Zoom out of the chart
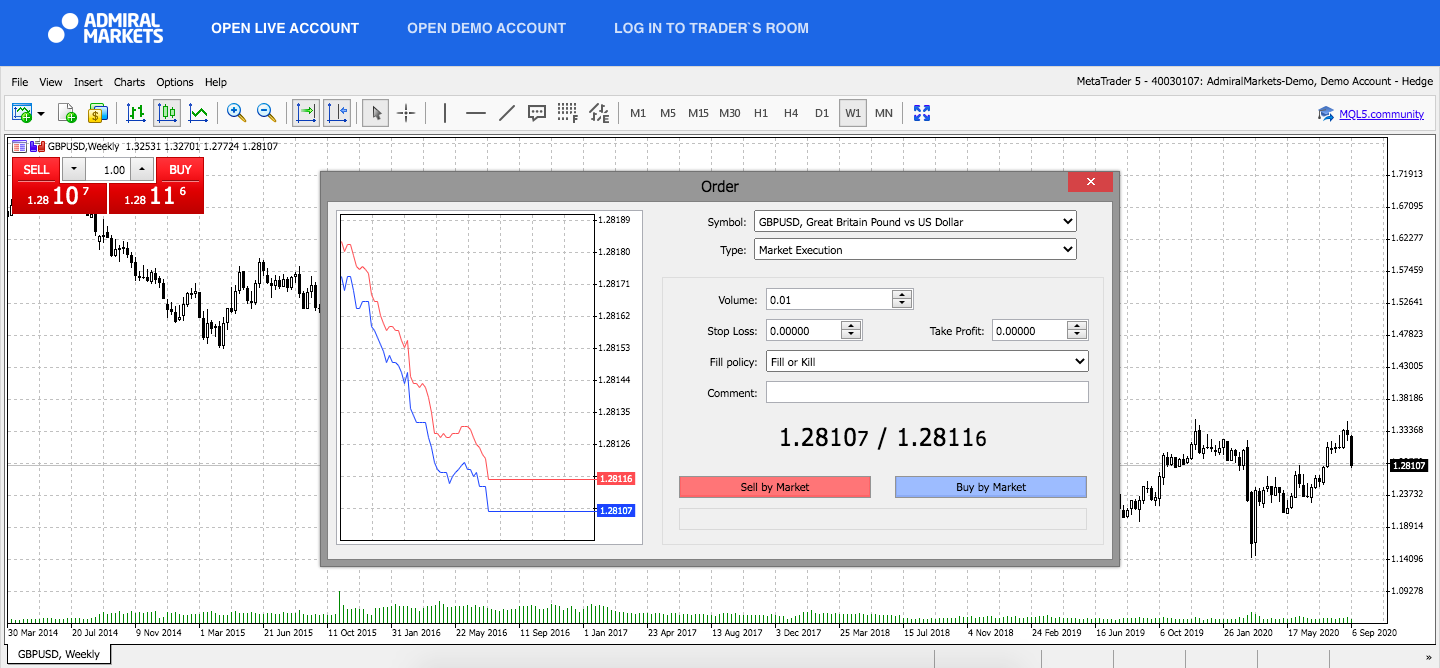The image size is (1440, 668). pos(266,113)
